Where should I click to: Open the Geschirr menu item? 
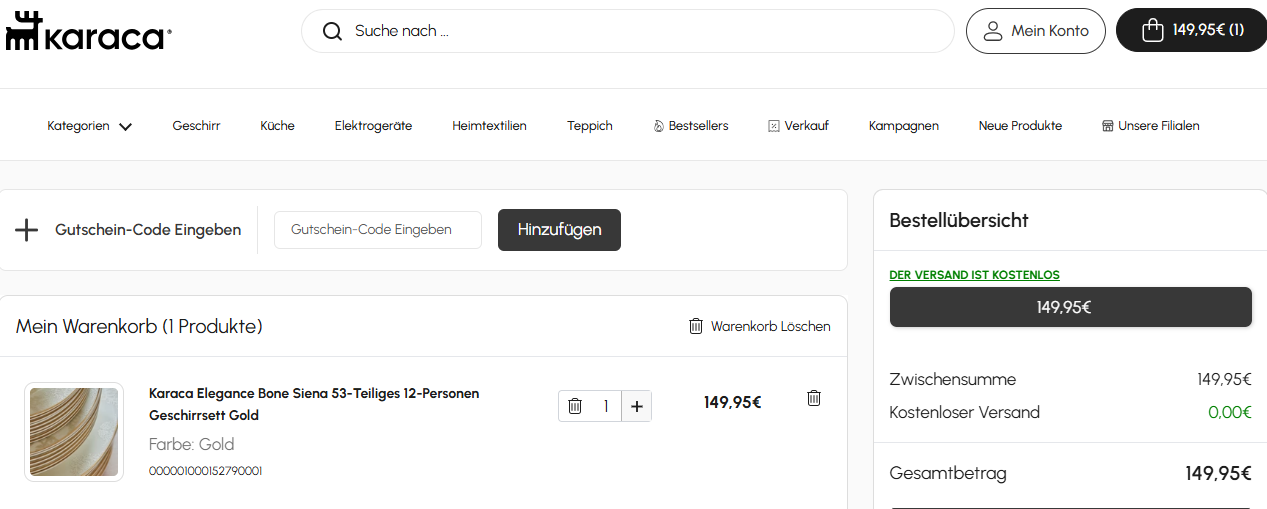pyautogui.click(x=196, y=126)
